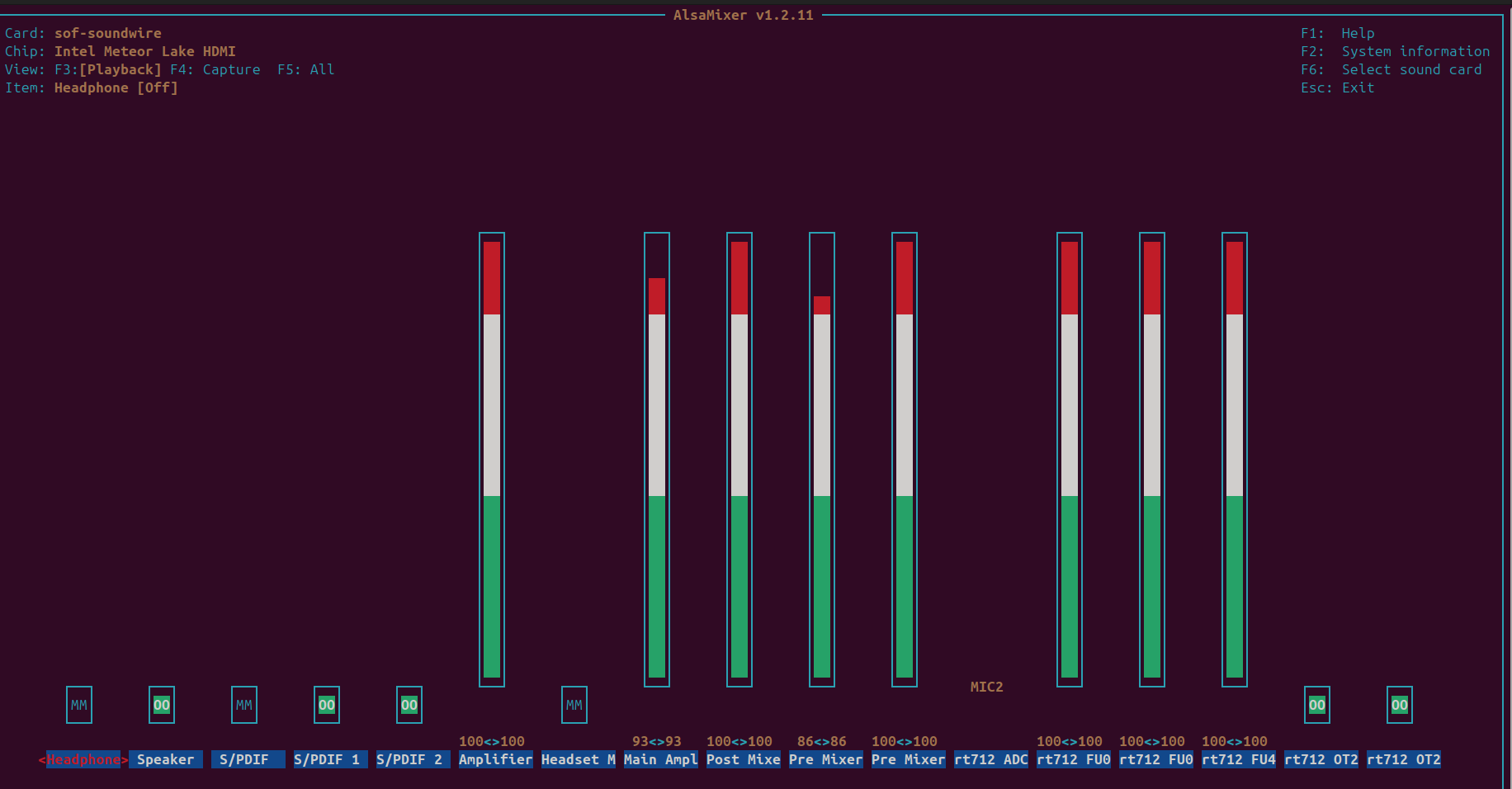Screen dimensions: 1512x789
Task: Select the rt712 FU4 control label
Action: click(x=1239, y=759)
